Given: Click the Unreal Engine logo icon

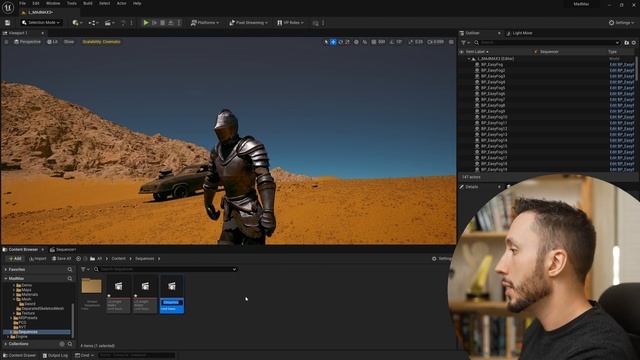Looking at the screenshot, I should tap(8, 7).
